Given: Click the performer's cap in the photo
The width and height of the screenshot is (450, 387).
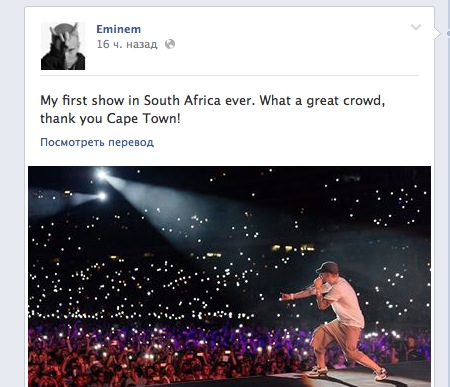Looking at the screenshot, I should 328,267.
